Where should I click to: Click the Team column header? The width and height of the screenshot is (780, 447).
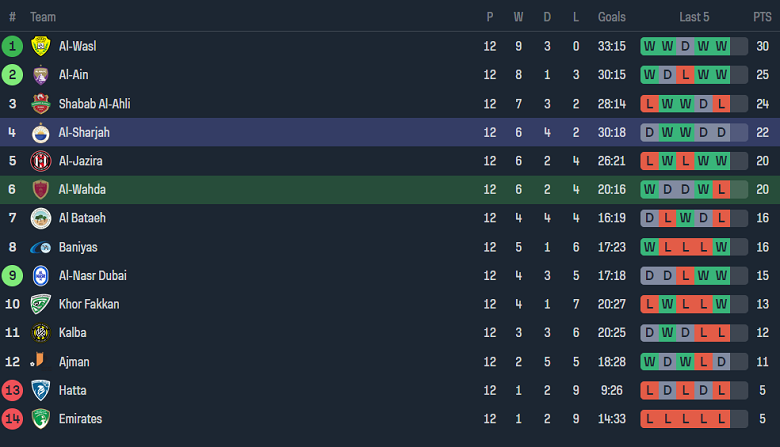click(43, 17)
